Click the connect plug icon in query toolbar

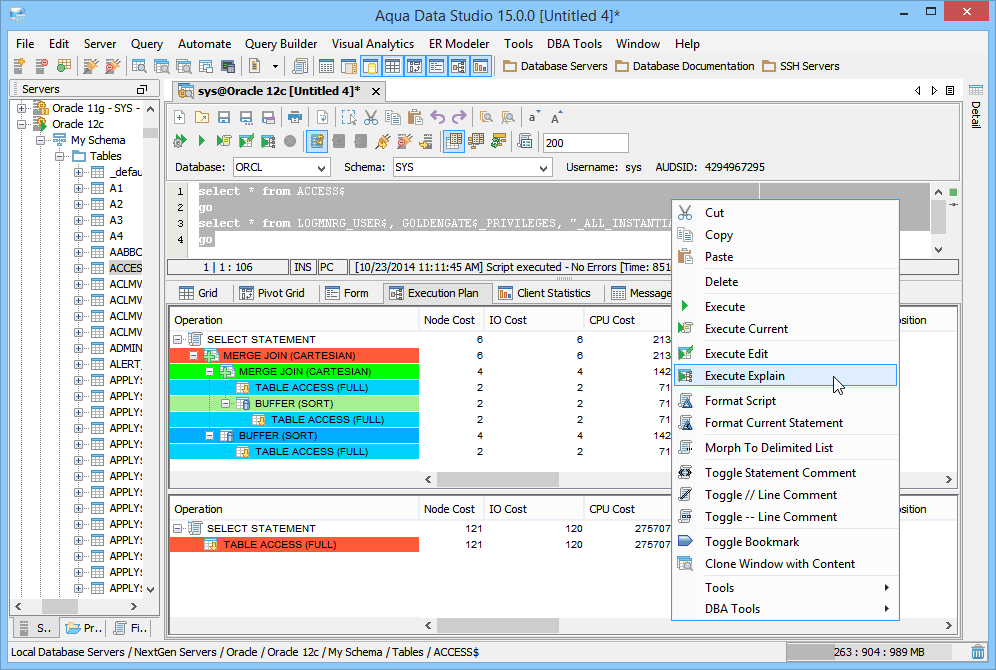[x=382, y=141]
